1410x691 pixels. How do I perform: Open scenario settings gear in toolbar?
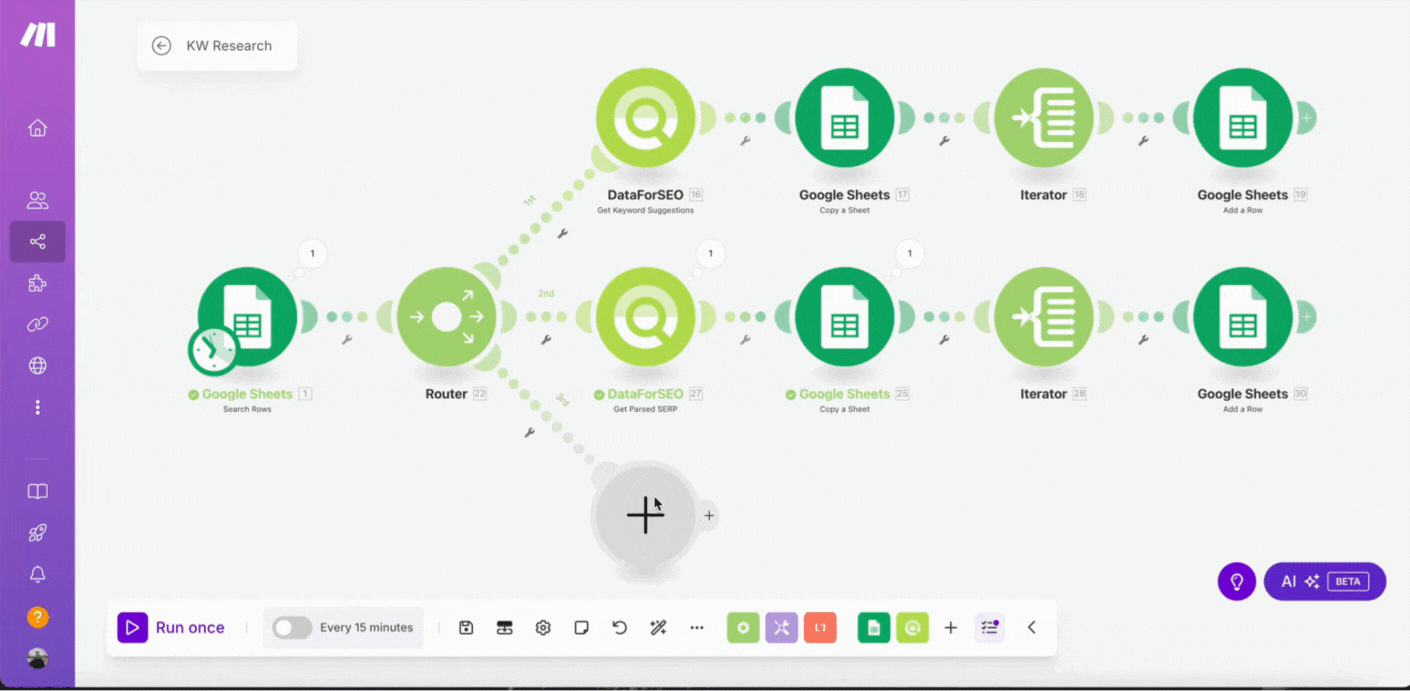tap(543, 627)
